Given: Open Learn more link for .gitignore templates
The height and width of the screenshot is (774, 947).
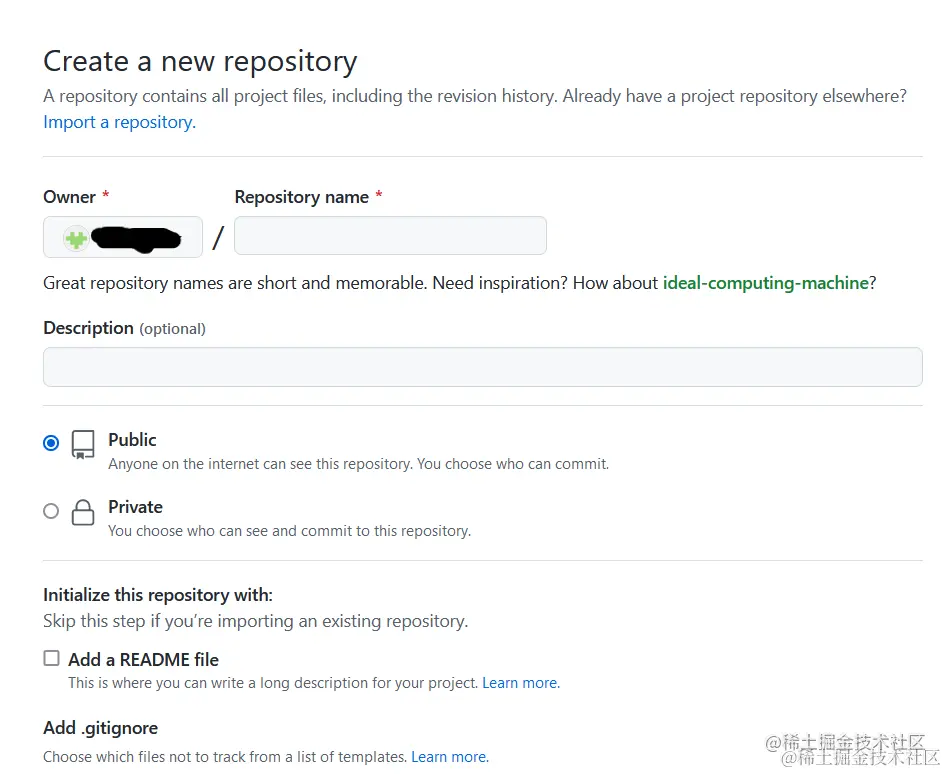Looking at the screenshot, I should [449, 757].
